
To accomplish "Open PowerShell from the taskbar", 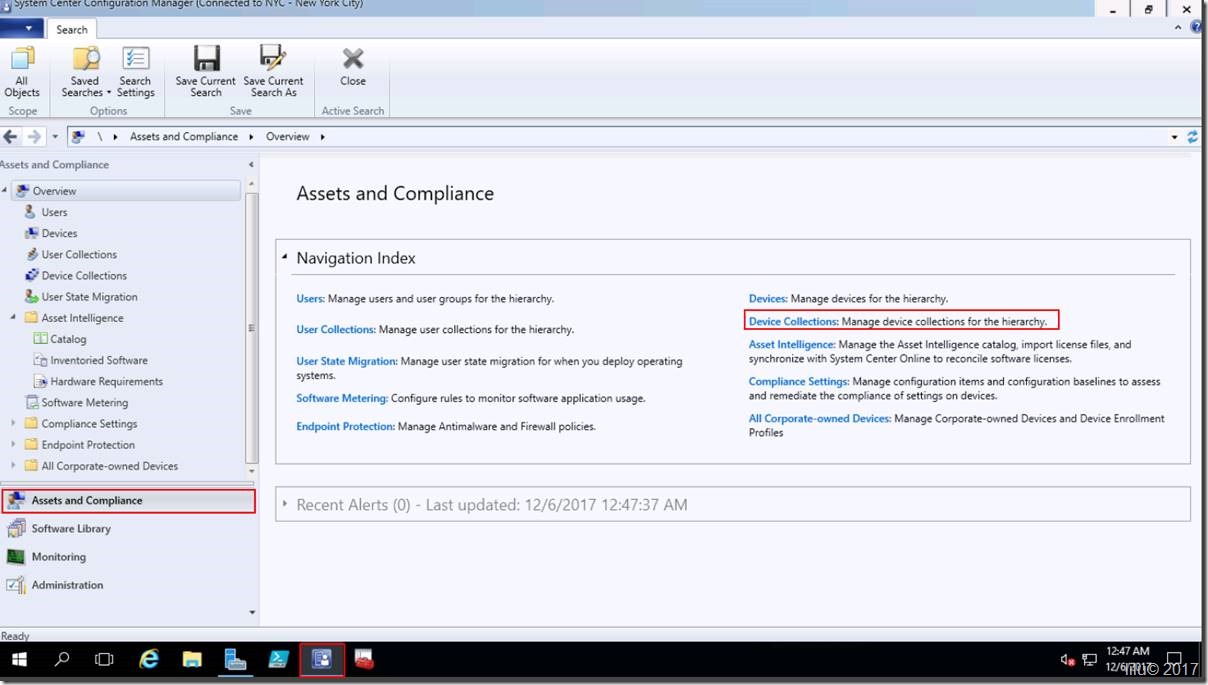I will 279,659.
